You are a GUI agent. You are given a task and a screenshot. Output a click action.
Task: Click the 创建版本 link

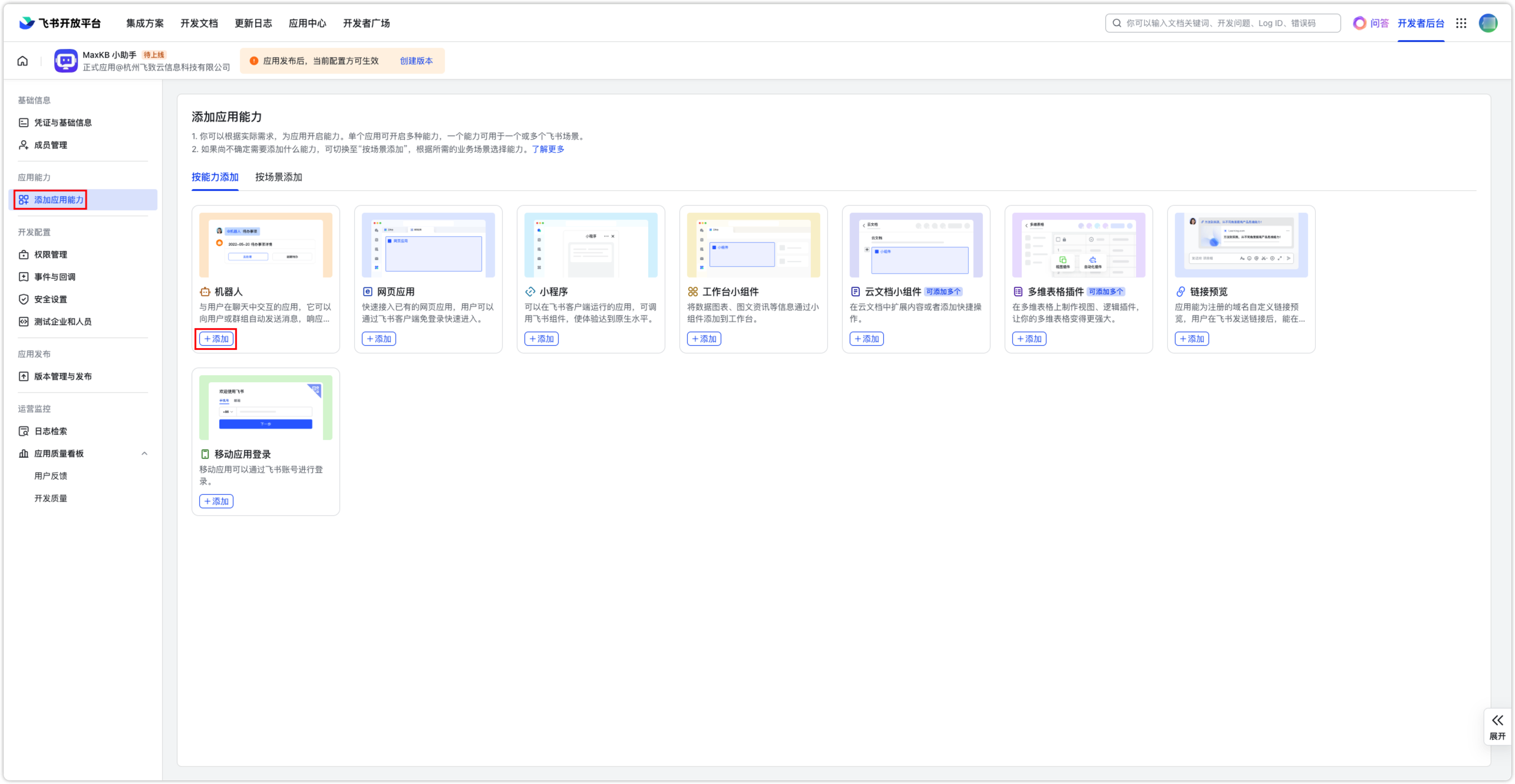tap(416, 61)
